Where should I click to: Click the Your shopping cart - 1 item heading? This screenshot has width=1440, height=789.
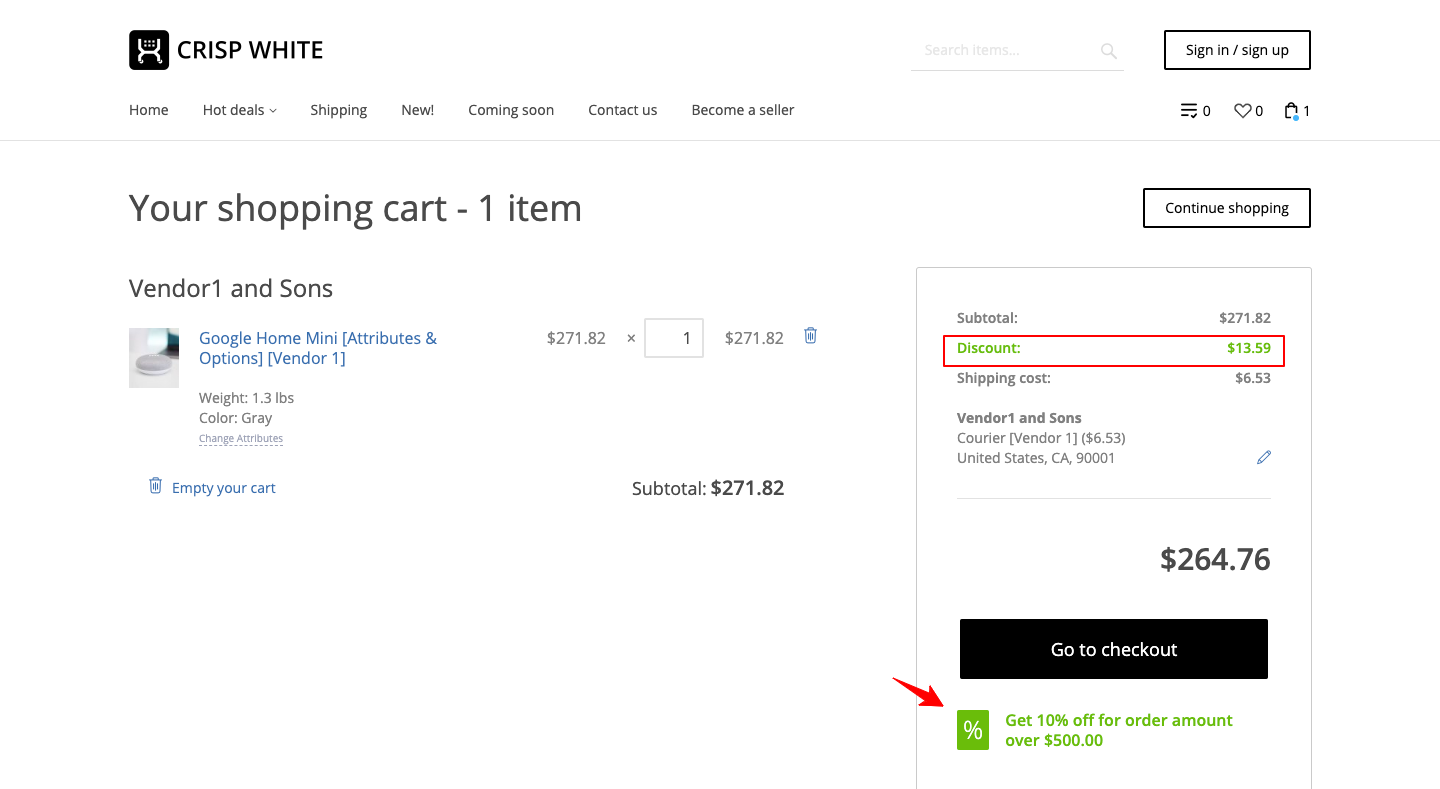coord(355,208)
